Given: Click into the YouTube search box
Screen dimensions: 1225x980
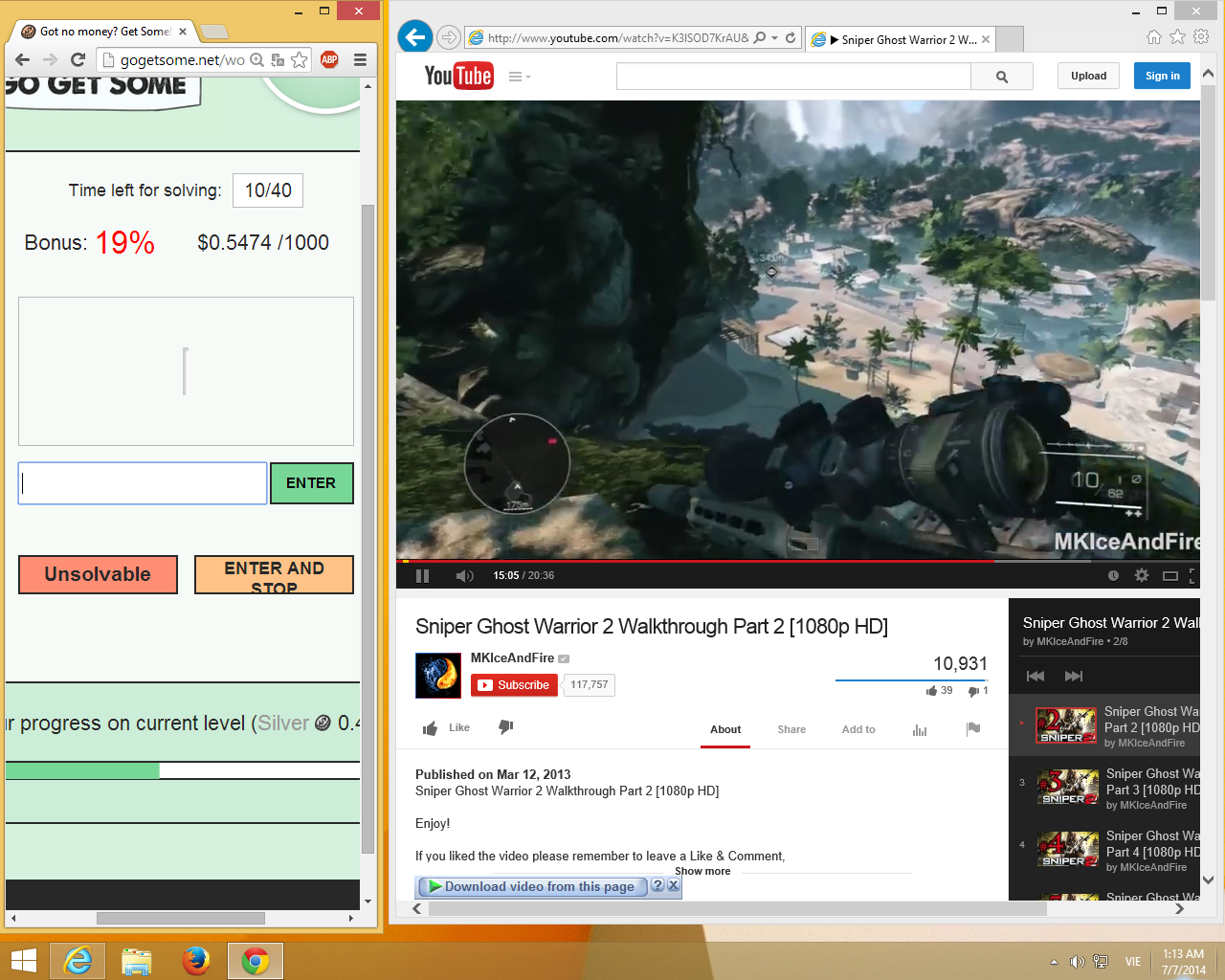Looking at the screenshot, I should click(x=793, y=77).
